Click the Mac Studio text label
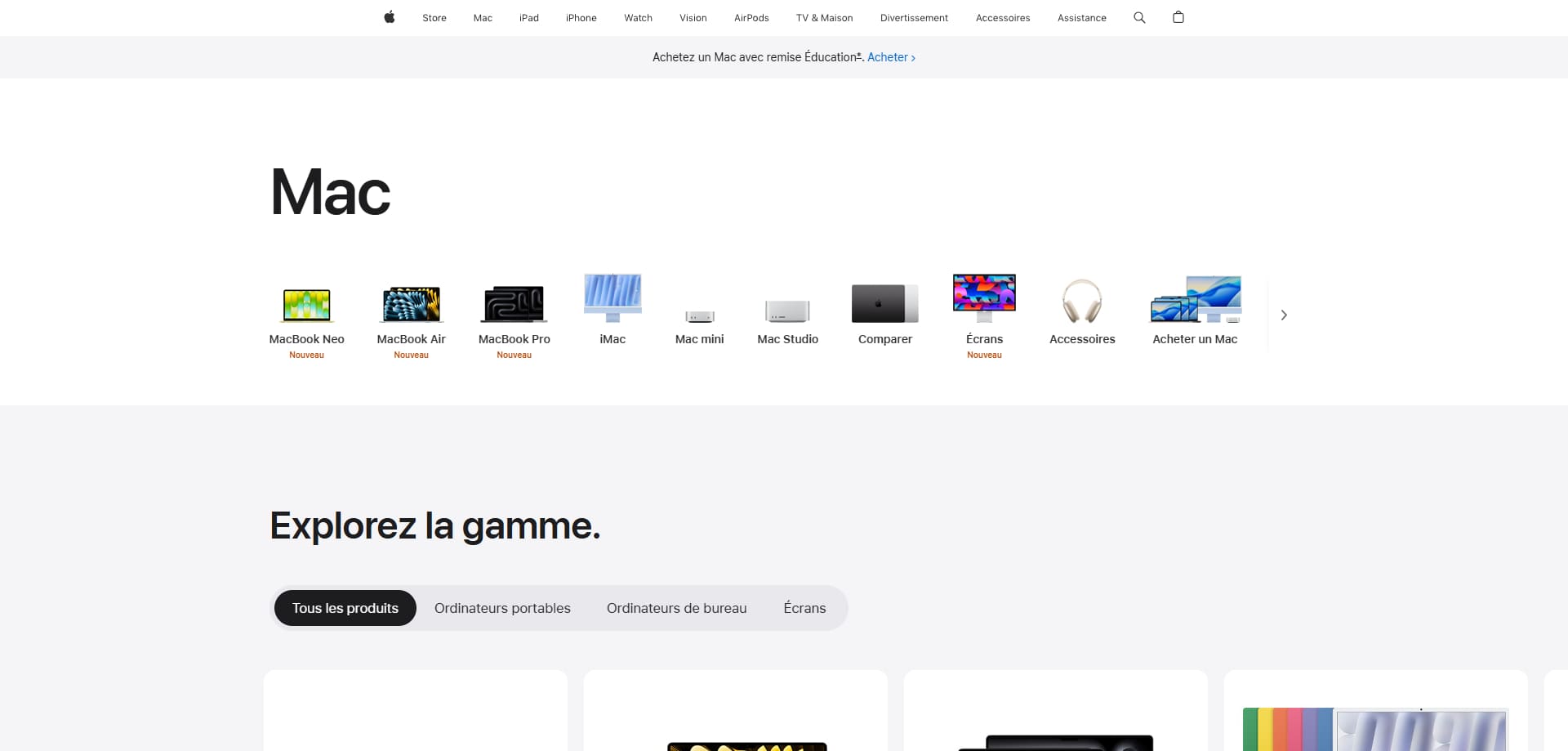Image resolution: width=1568 pixels, height=751 pixels. pyautogui.click(x=787, y=339)
